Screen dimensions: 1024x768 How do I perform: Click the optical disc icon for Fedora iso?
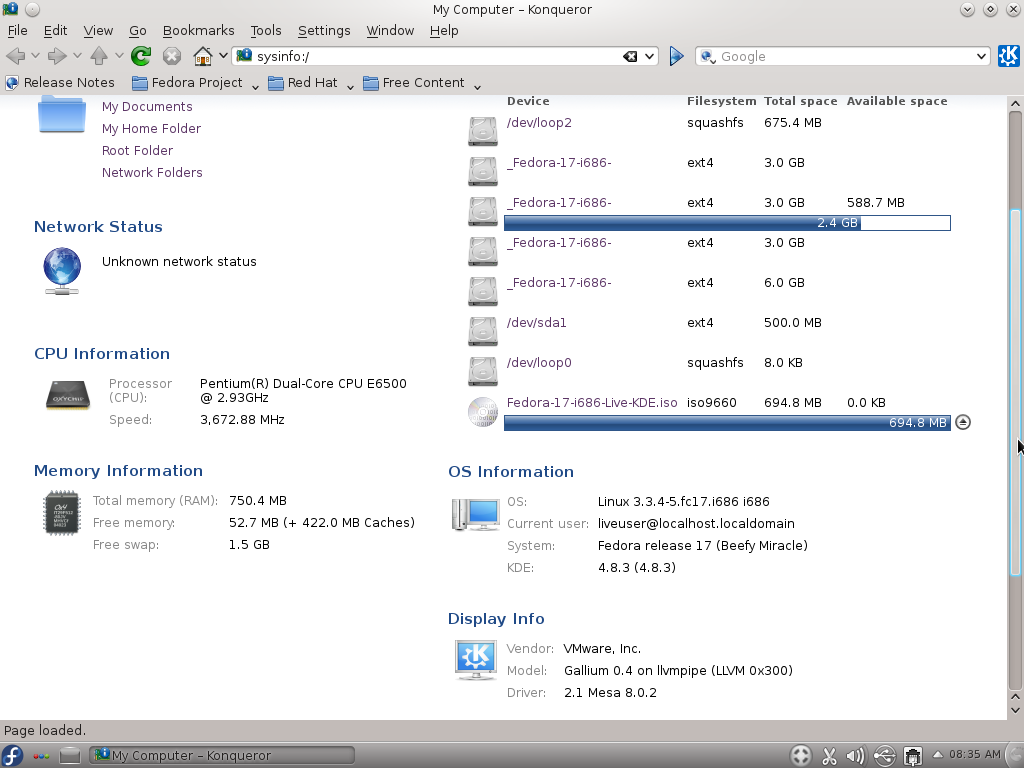coord(483,411)
